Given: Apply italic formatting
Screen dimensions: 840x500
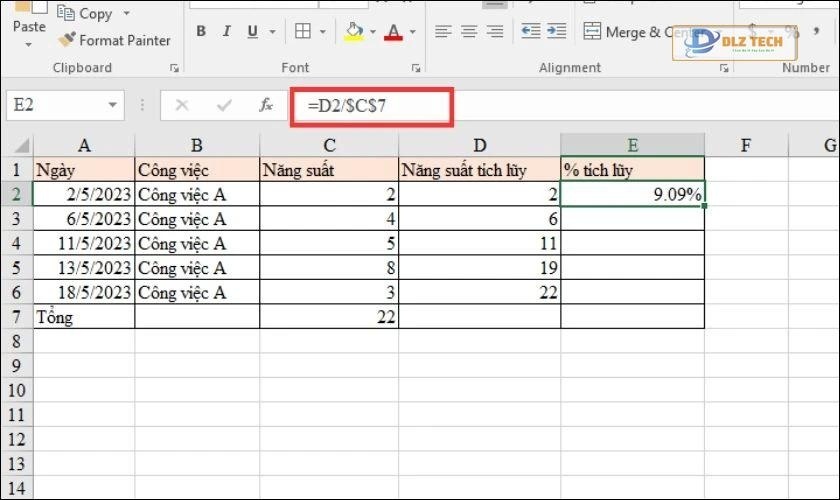Looking at the screenshot, I should tap(227, 32).
